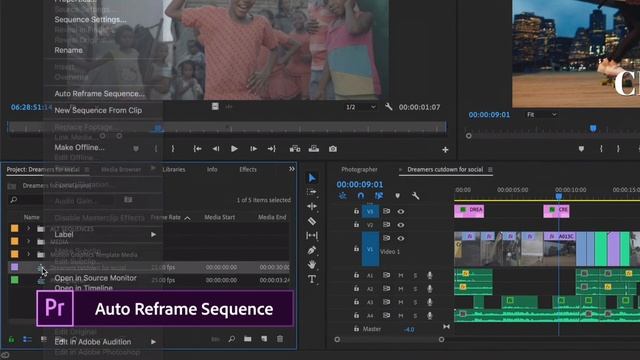Enable voice-over record on track A4
This screenshot has height=360, width=640.
tap(429, 316)
